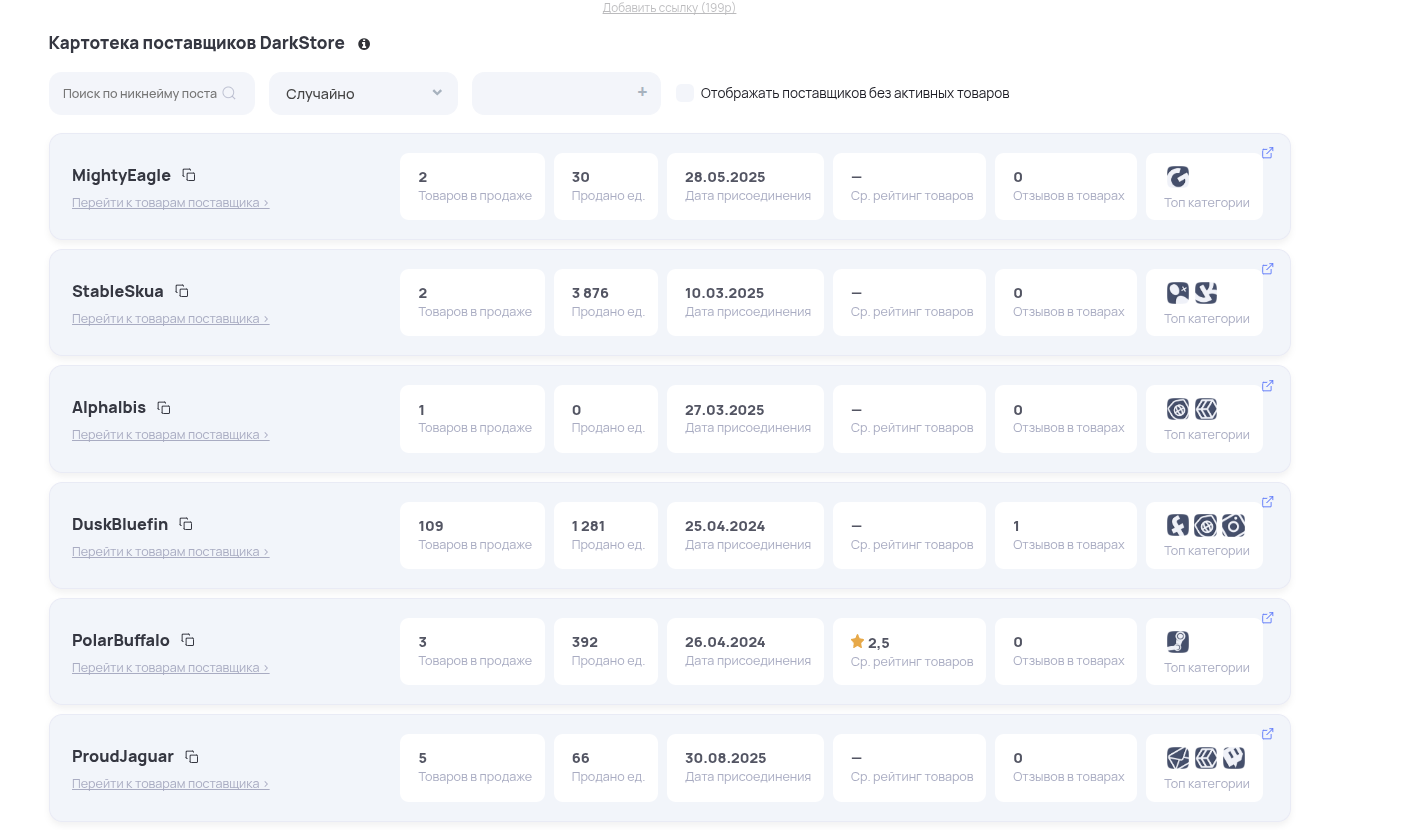Click the second top category icon for StableSkua

[x=1206, y=293]
